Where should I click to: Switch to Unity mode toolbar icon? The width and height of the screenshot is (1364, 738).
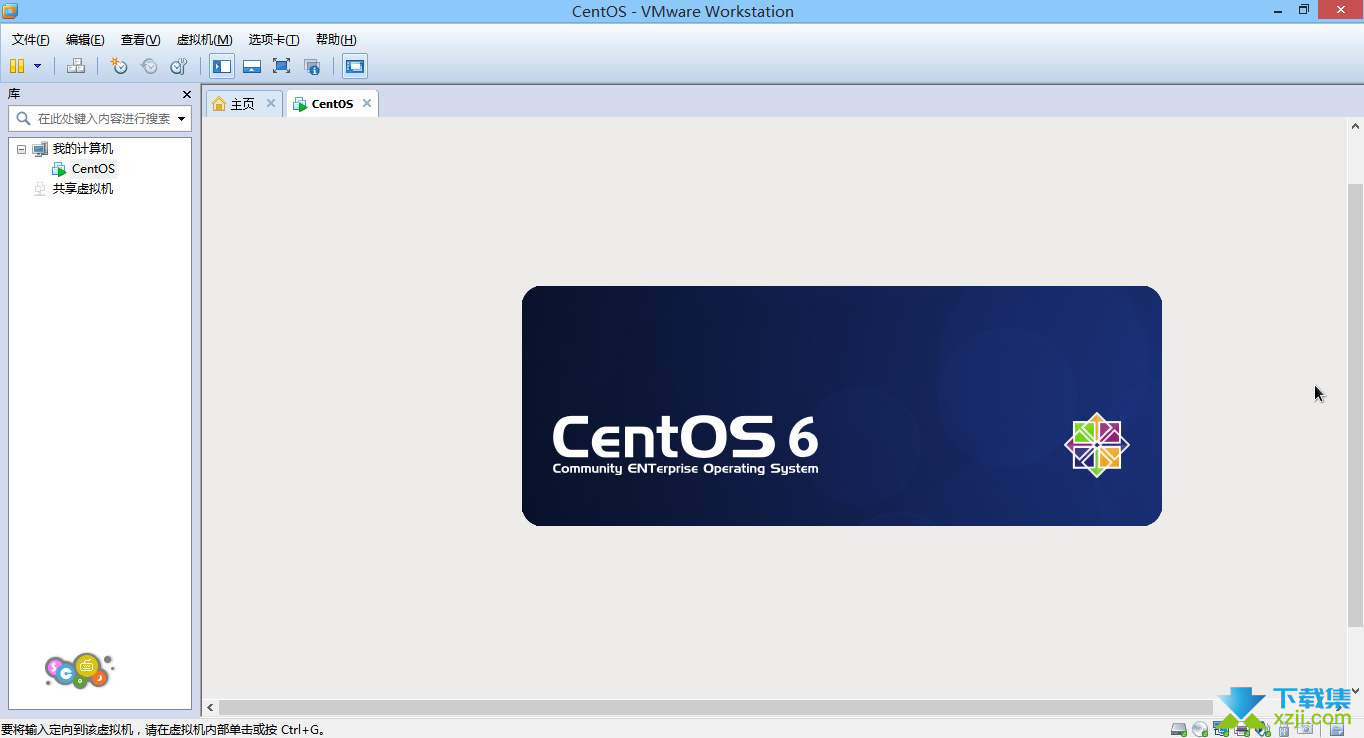[x=312, y=66]
